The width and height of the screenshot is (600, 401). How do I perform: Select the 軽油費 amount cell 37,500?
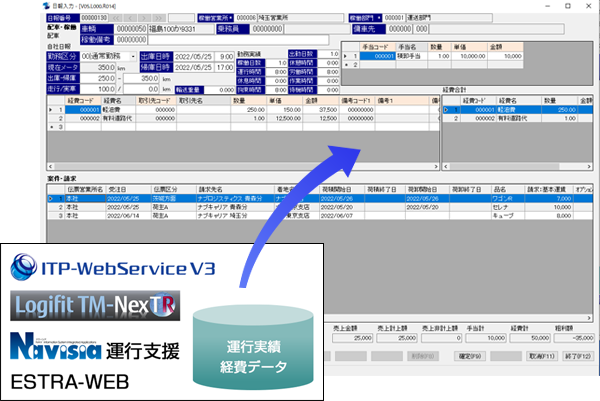coord(321,110)
